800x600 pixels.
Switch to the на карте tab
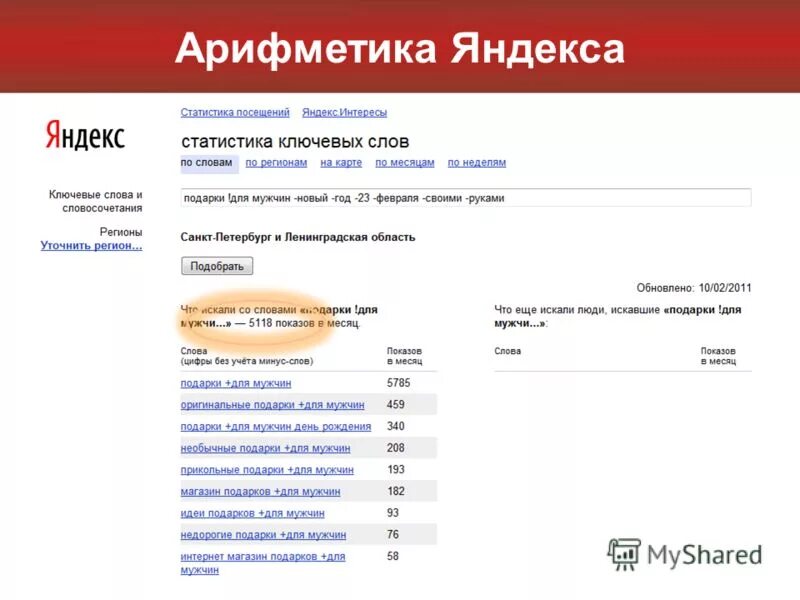click(x=341, y=163)
